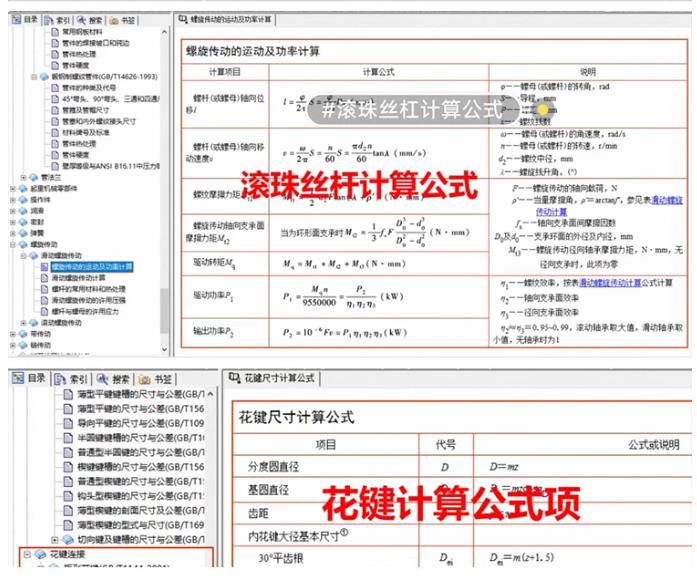Click the page icon beside 滑动螺旋传动计算
This screenshot has height=578, width=697.
coord(44,278)
